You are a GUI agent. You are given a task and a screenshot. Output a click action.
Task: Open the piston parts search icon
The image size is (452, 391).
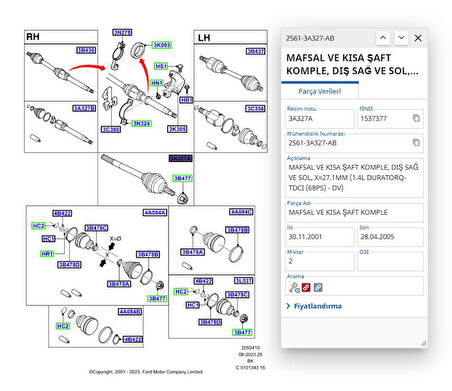point(294,287)
